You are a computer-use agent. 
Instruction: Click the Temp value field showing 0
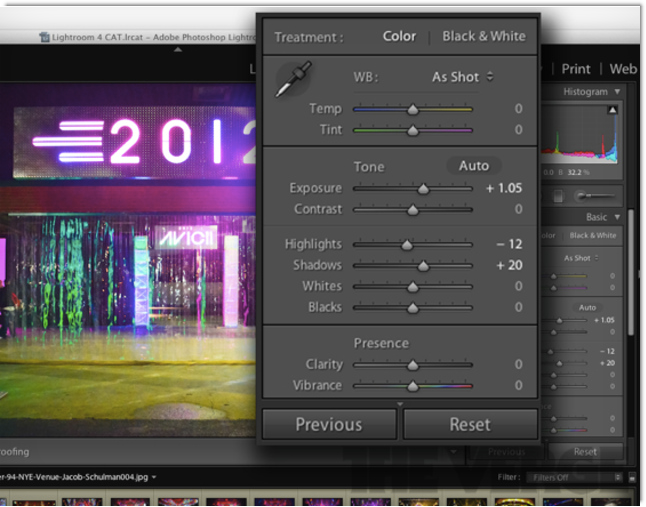click(518, 109)
